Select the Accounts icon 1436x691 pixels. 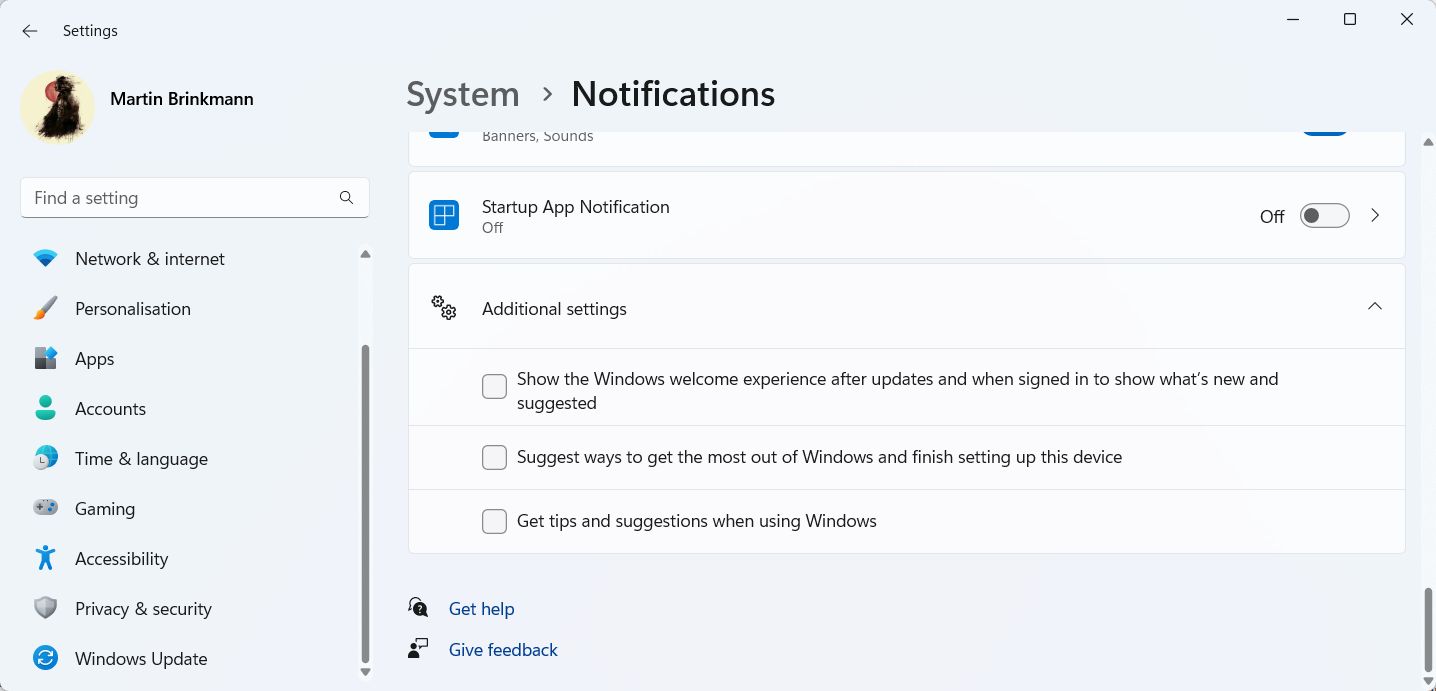pos(46,408)
